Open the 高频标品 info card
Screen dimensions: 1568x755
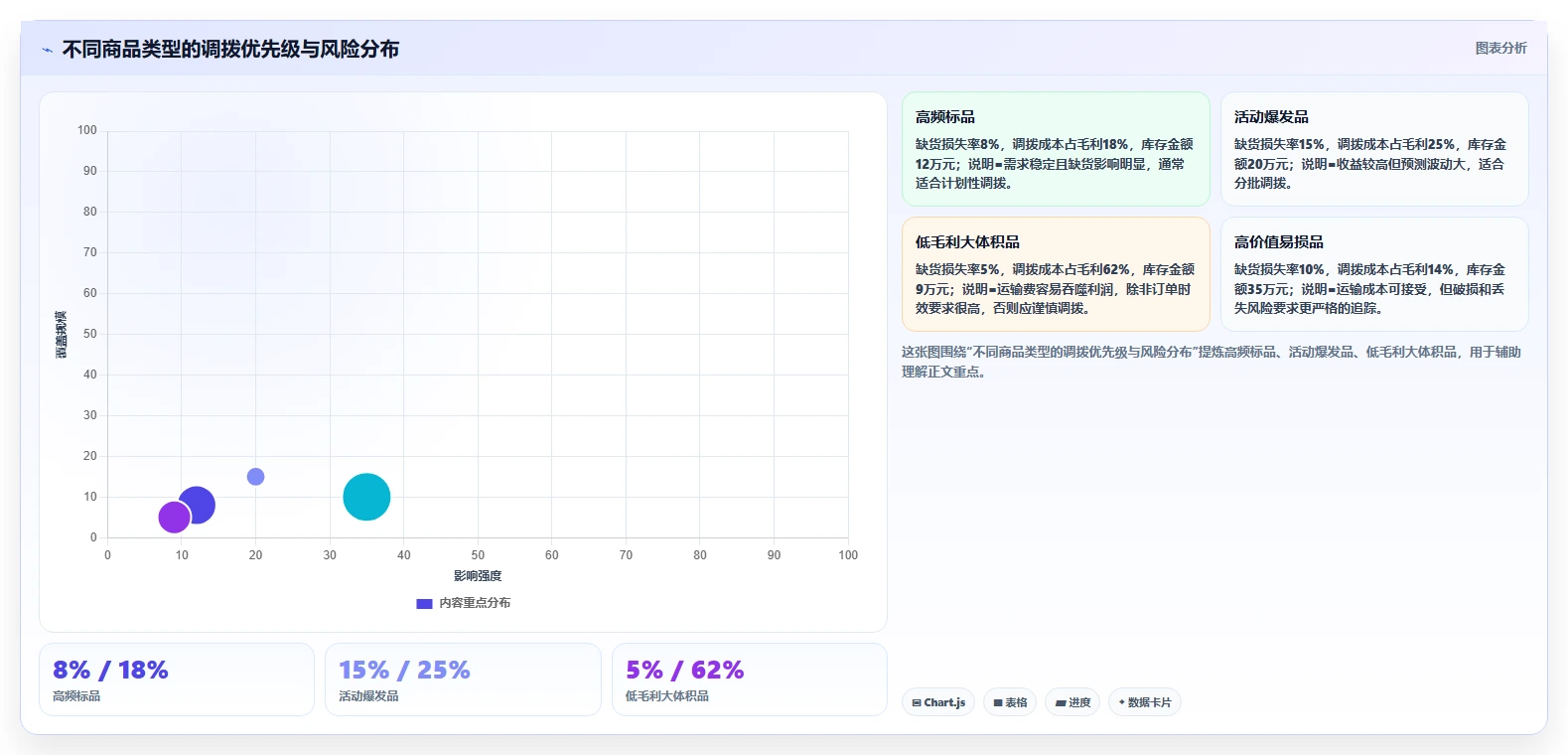1056,149
